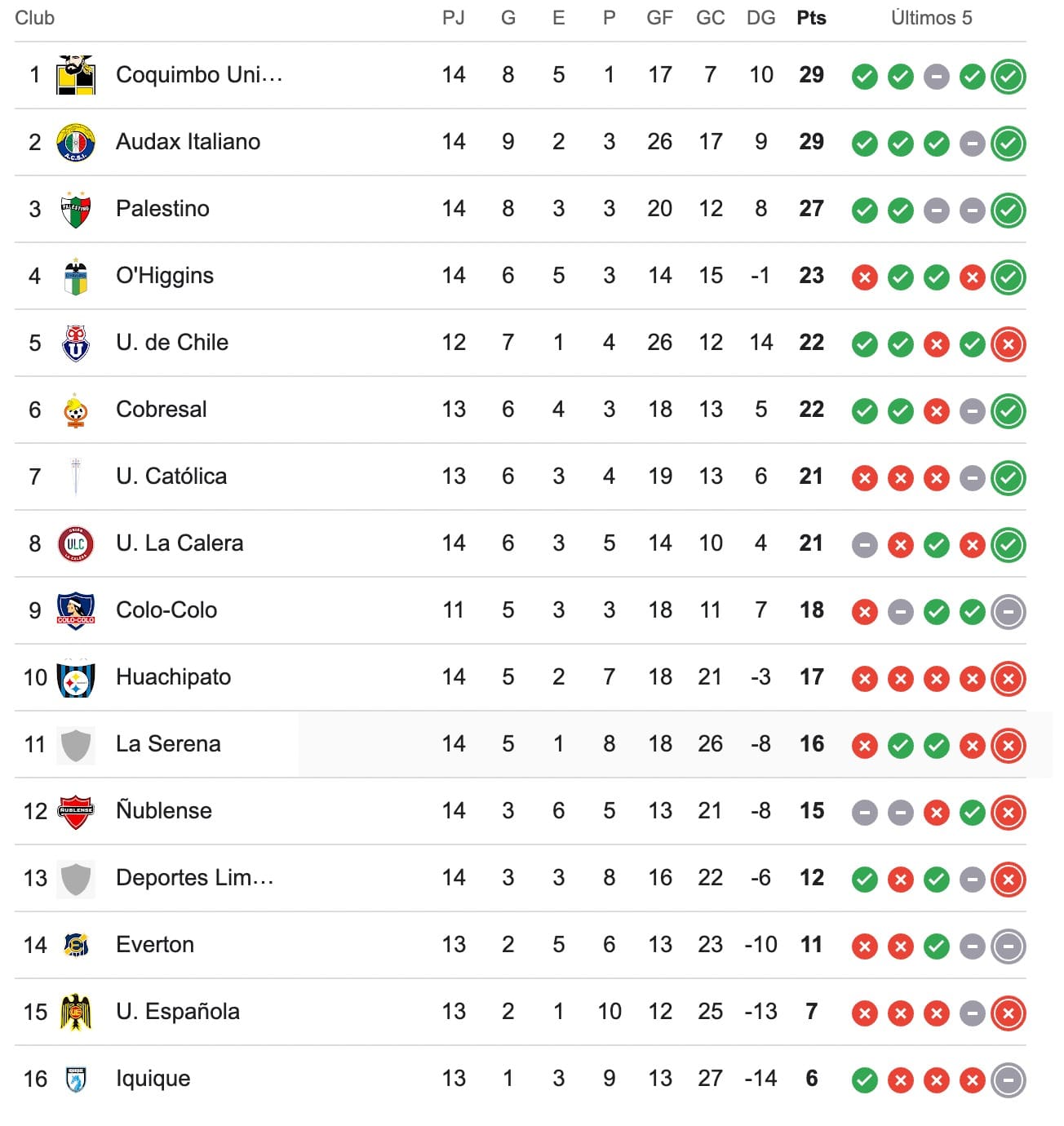Click the Palestino team logo

coord(76,209)
